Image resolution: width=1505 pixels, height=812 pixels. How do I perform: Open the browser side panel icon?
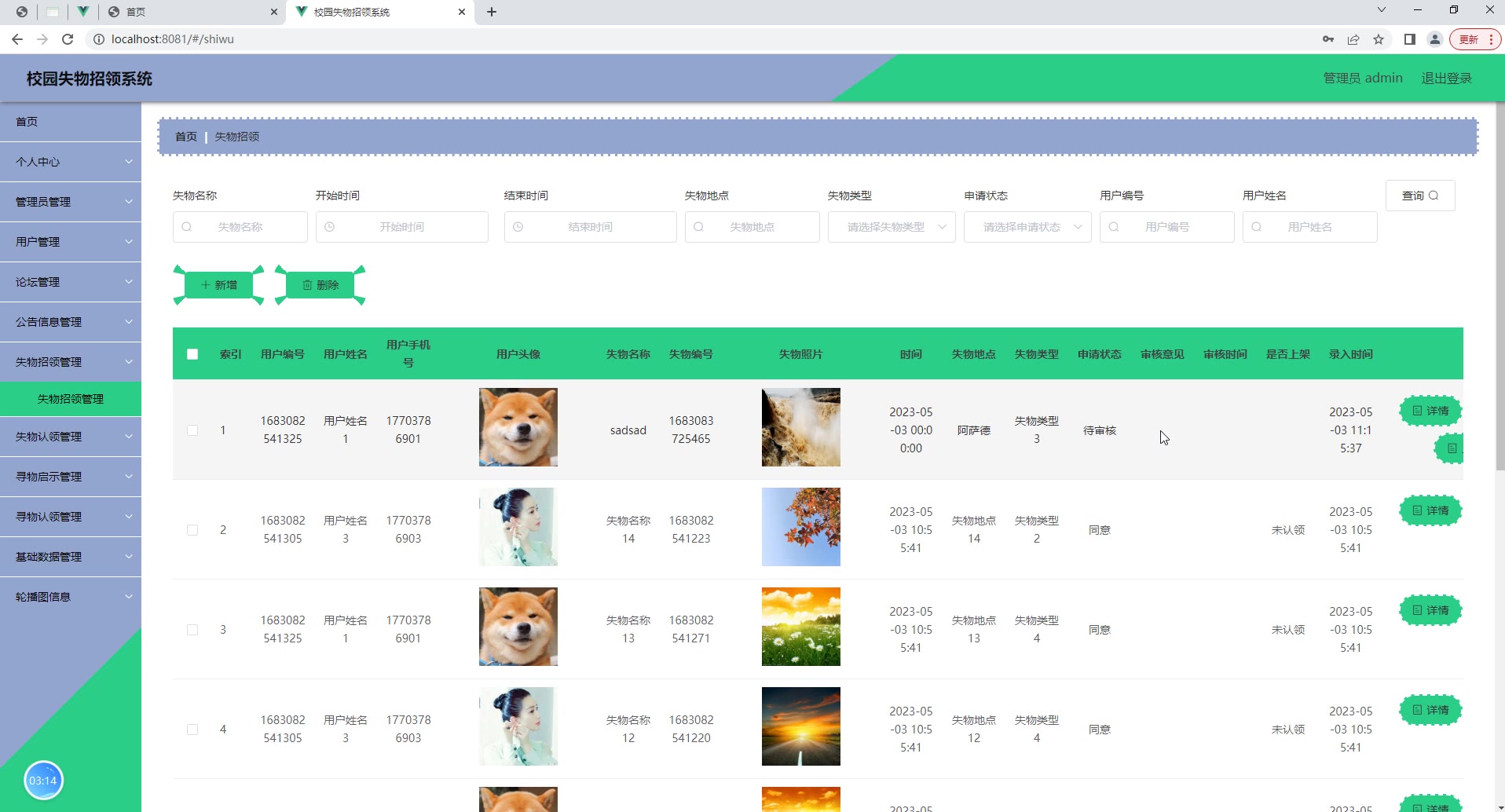(x=1410, y=39)
